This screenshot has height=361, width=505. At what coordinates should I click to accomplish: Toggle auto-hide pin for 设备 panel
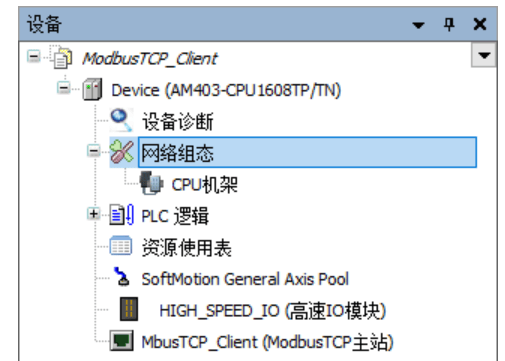[449, 25]
